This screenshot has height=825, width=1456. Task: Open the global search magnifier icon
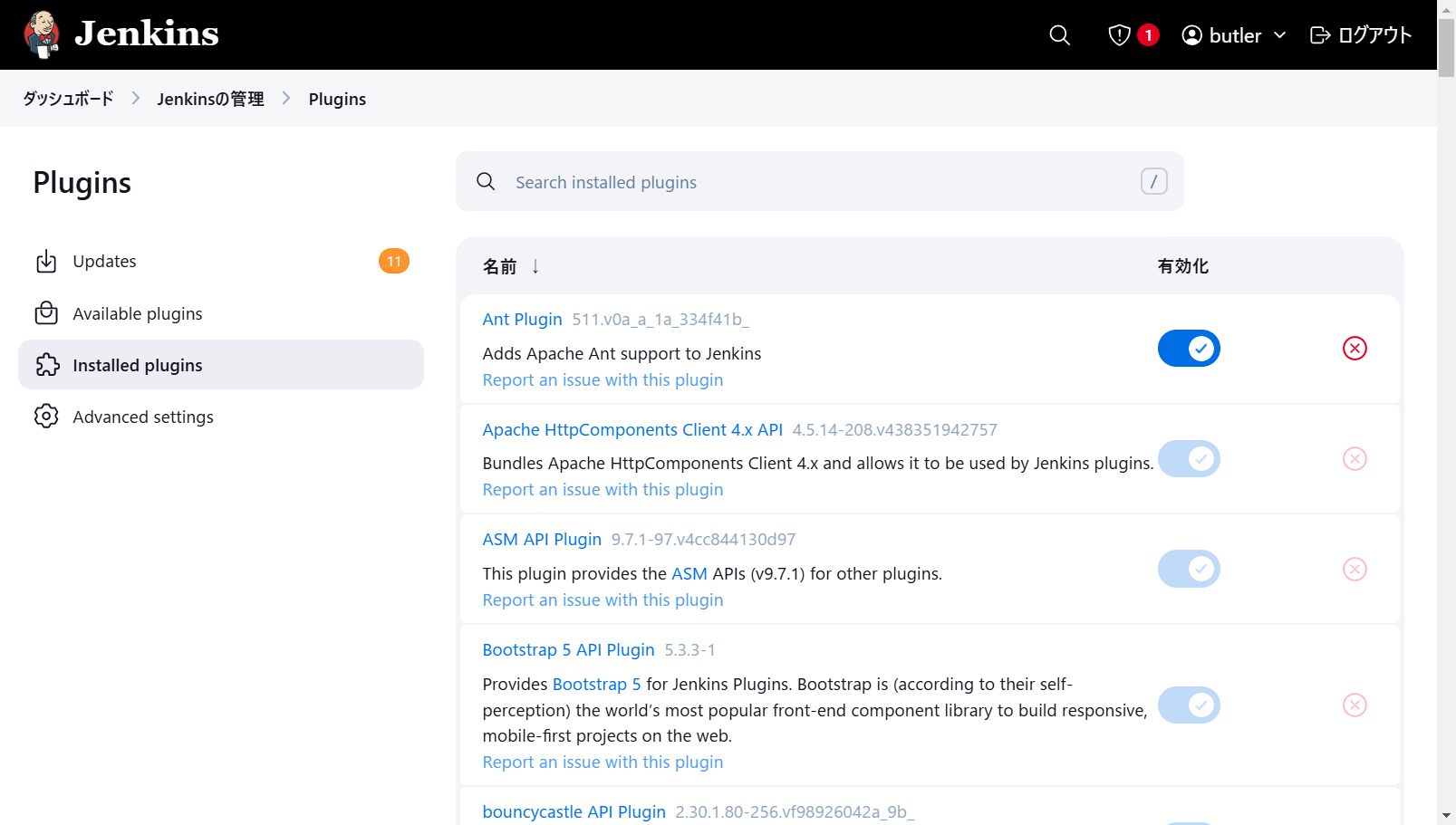(1059, 34)
